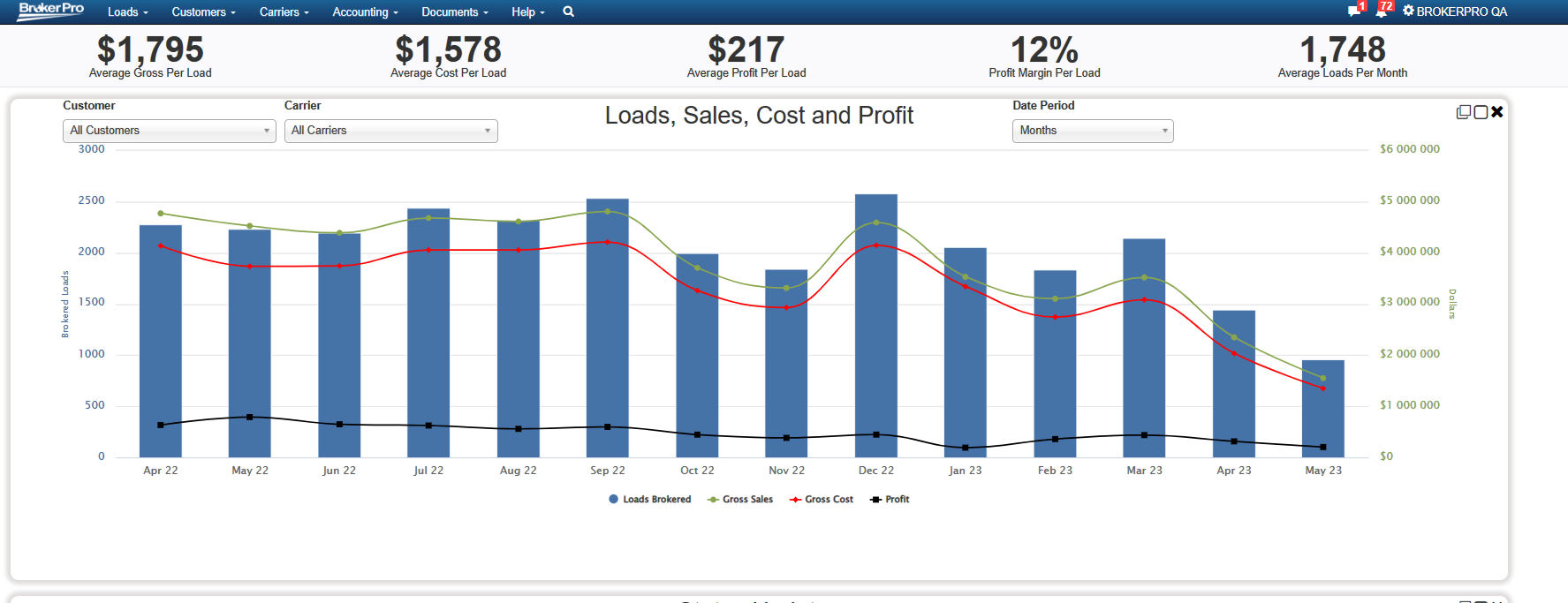1568x603 pixels.
Task: Toggle Gross Cost series in legend
Action: [x=822, y=500]
